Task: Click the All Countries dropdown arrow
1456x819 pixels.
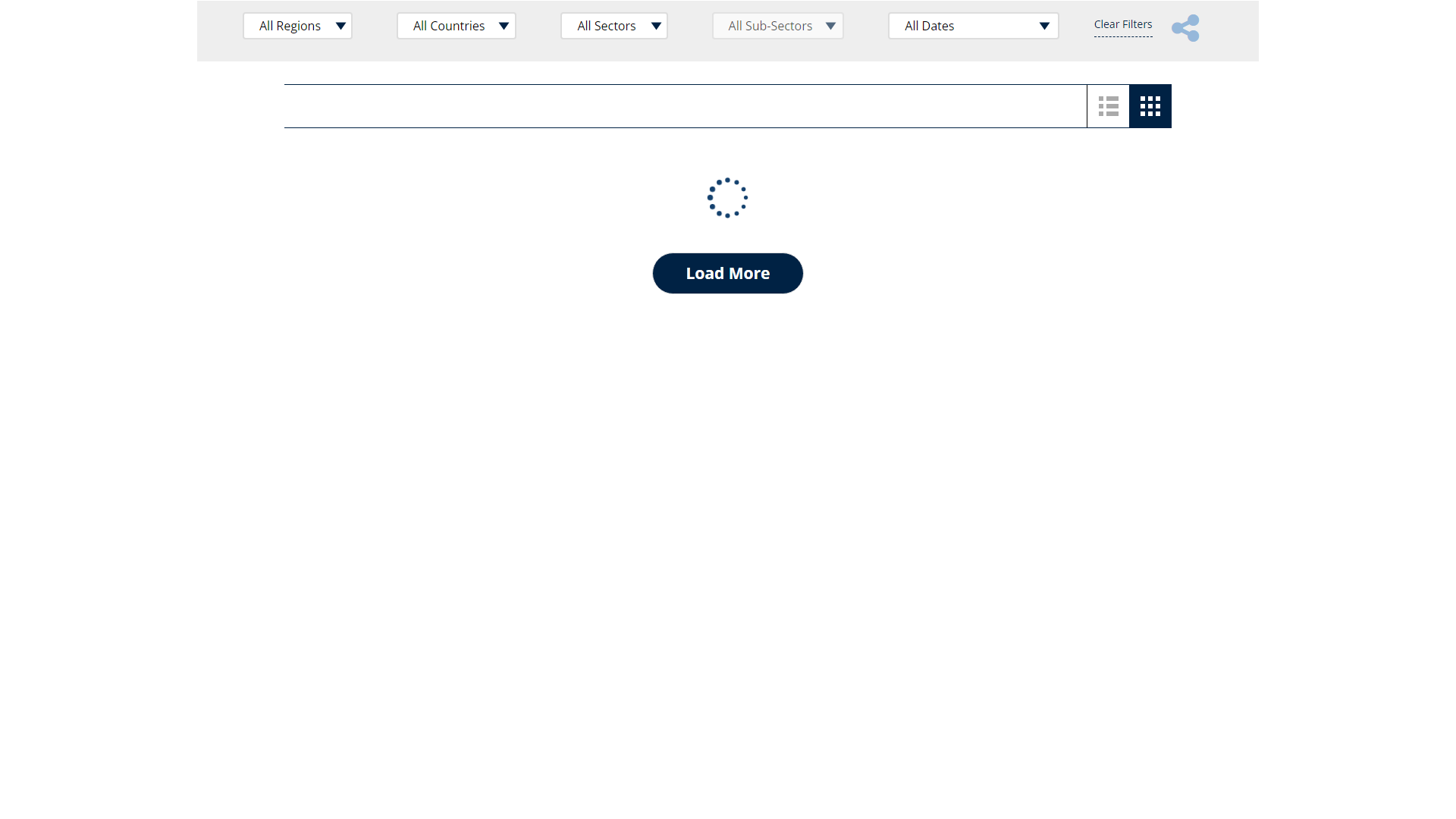Action: [x=504, y=26]
